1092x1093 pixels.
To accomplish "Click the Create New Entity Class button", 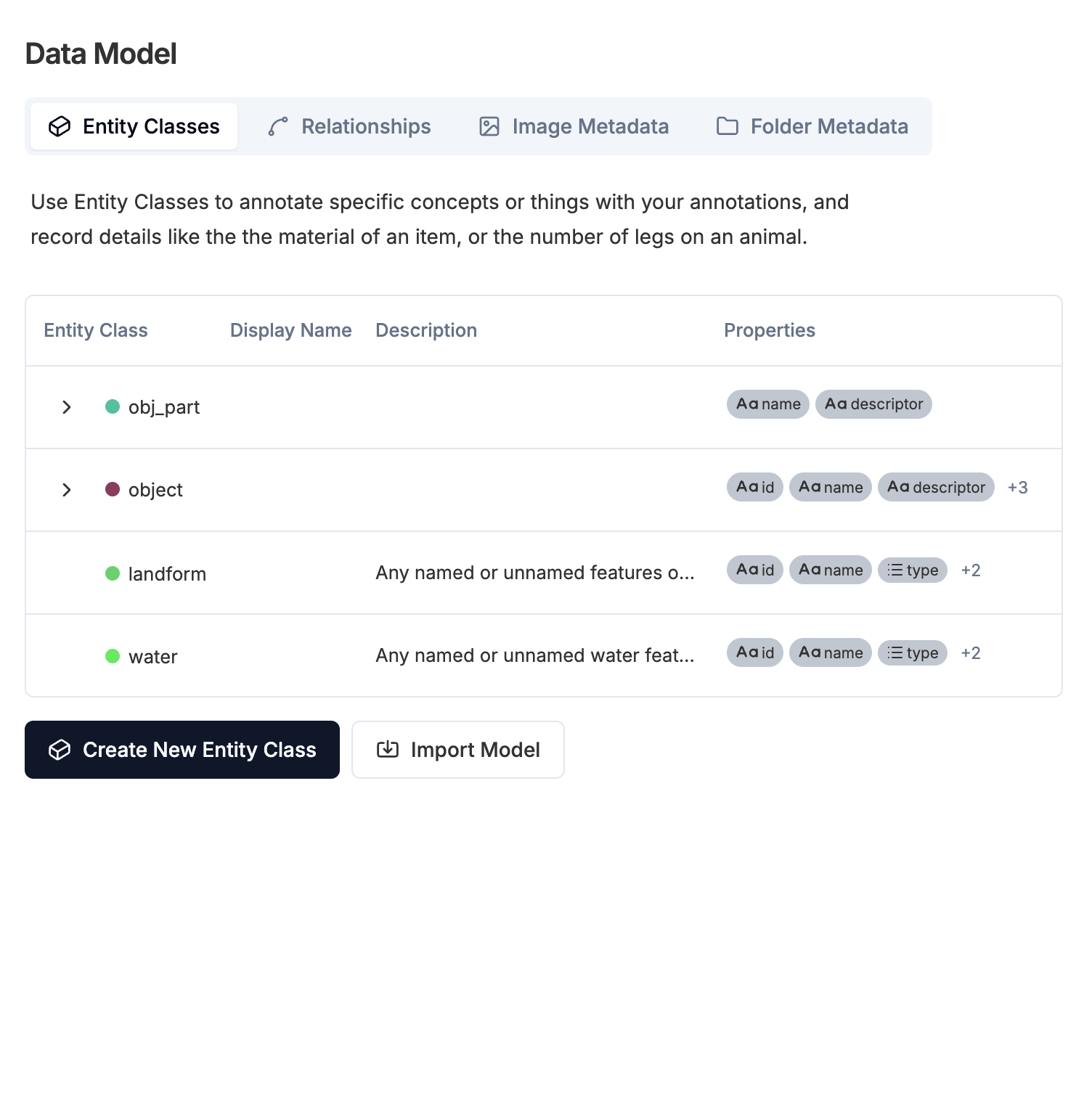I will click(182, 750).
